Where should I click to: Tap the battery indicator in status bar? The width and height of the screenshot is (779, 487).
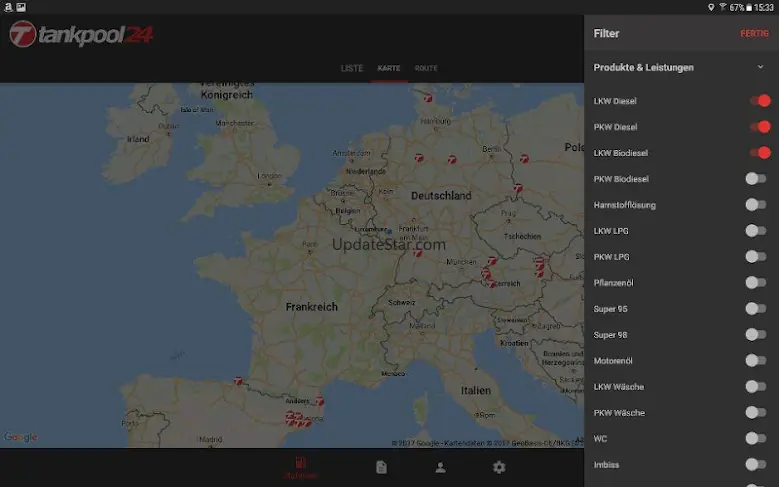749,7
